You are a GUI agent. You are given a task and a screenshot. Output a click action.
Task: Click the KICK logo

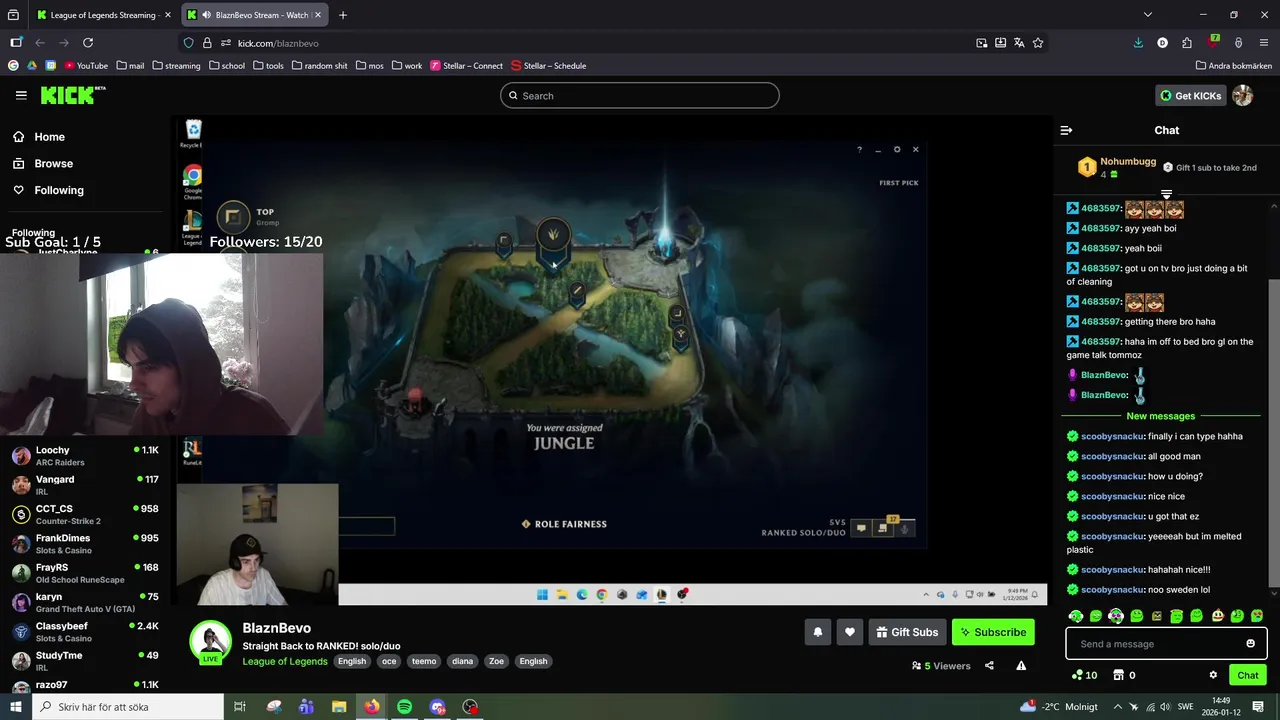(72, 95)
